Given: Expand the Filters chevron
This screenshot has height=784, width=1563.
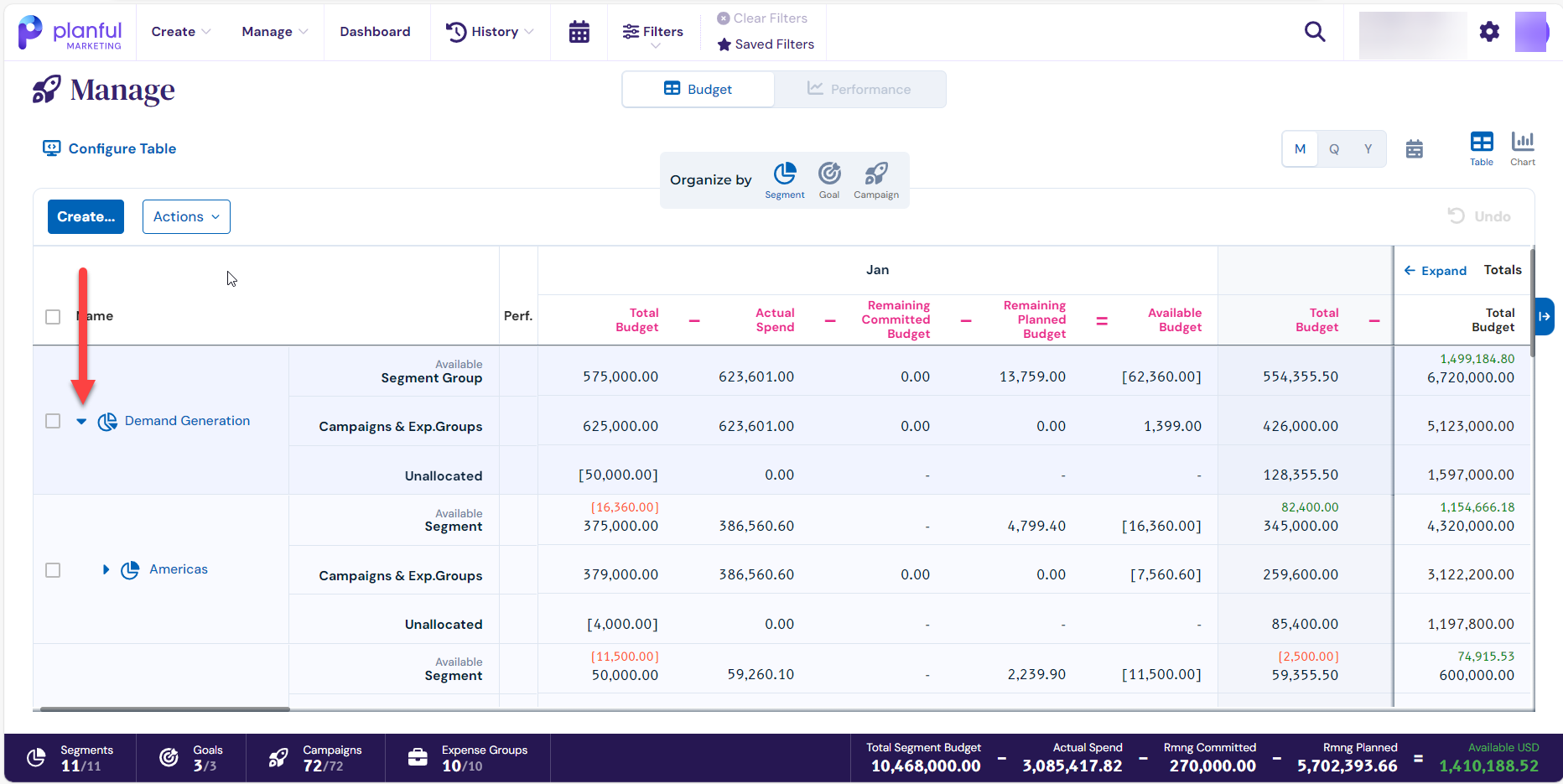Looking at the screenshot, I should 656,46.
